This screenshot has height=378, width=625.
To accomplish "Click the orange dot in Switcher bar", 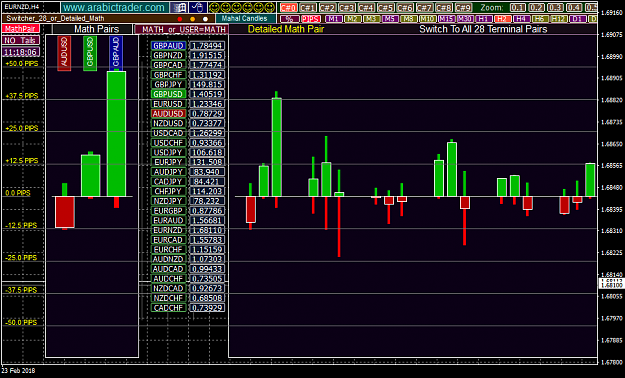I will point(193,19).
